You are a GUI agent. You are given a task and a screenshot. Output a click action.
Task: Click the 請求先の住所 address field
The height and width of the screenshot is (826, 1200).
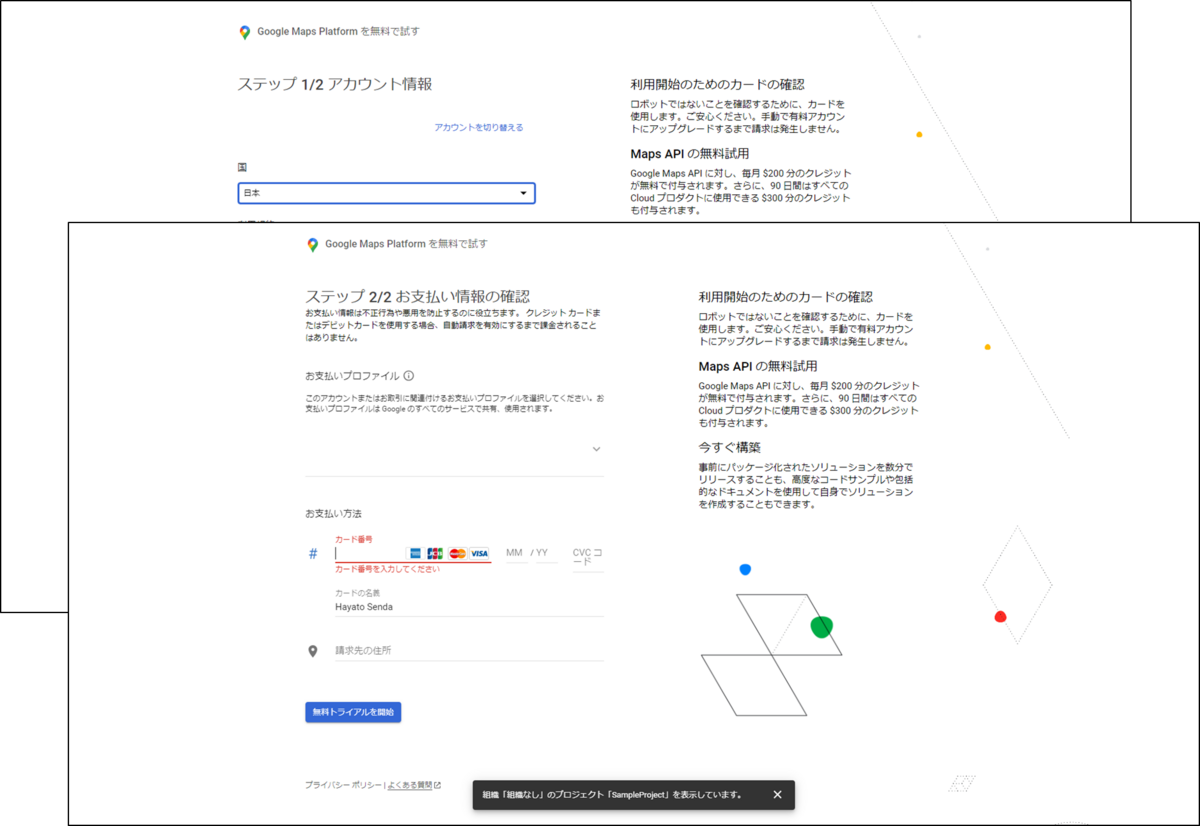click(469, 650)
